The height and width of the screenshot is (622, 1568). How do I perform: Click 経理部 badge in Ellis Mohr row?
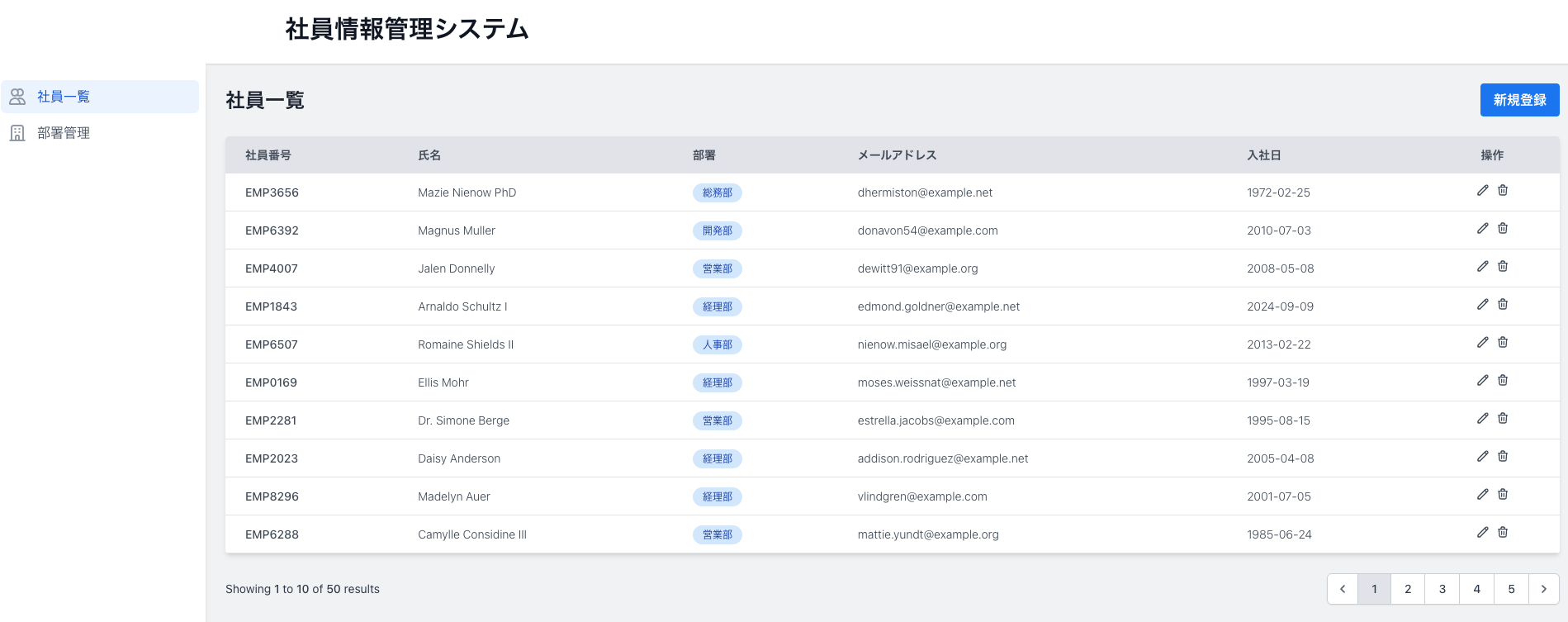718,382
